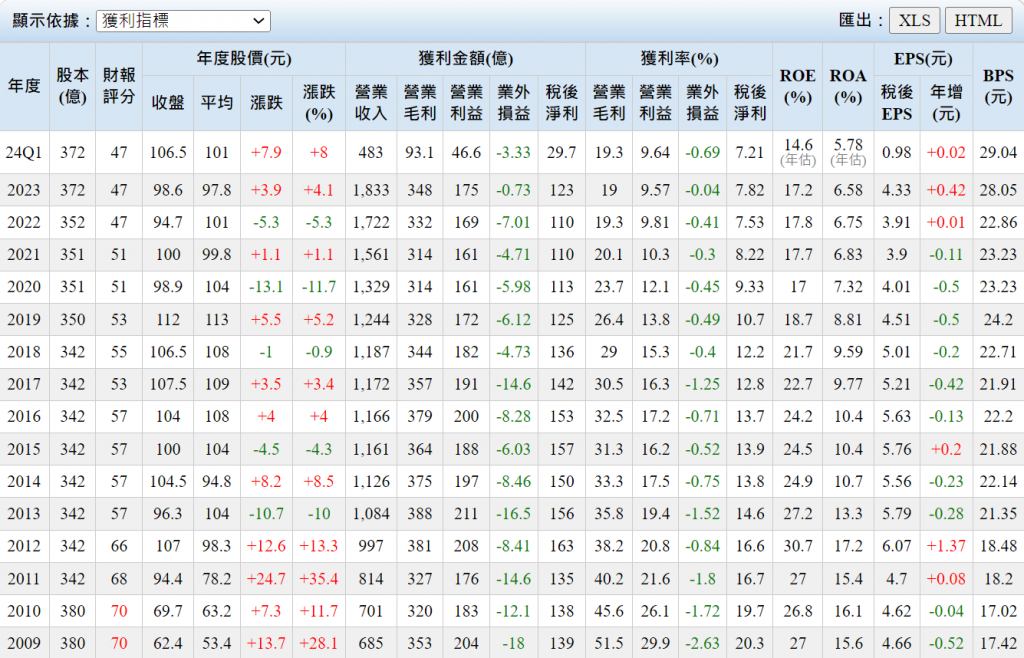Click the 平均 price column header
The height and width of the screenshot is (658, 1024).
pos(217,102)
